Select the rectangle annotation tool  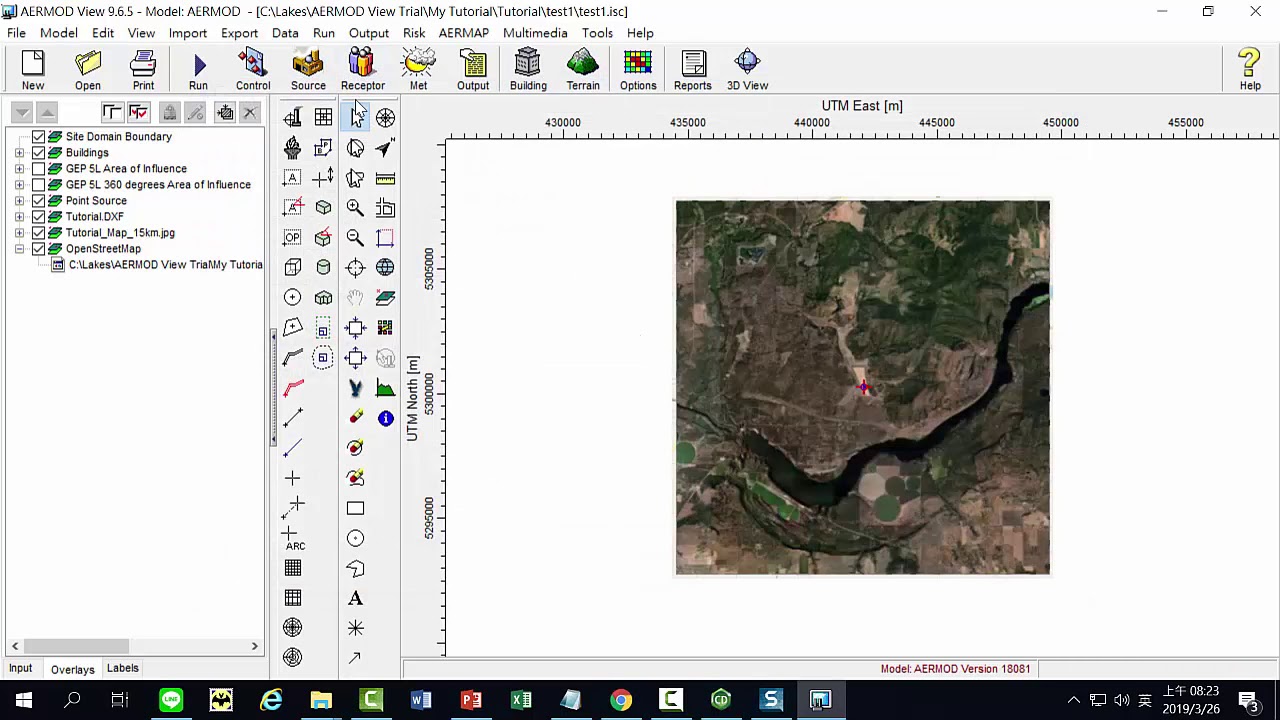pos(355,508)
